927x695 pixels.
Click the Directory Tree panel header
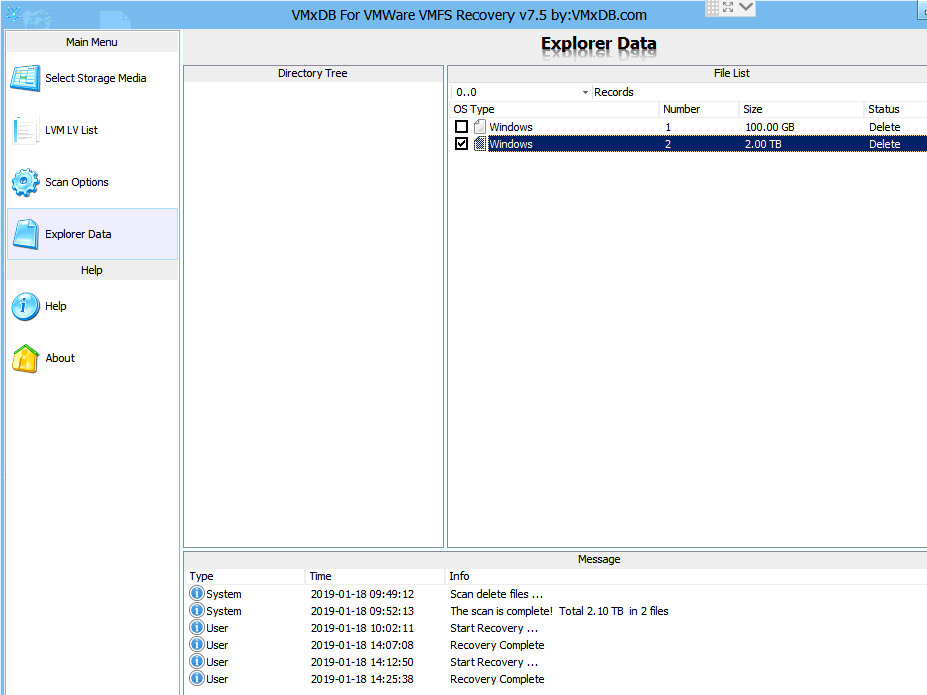313,73
